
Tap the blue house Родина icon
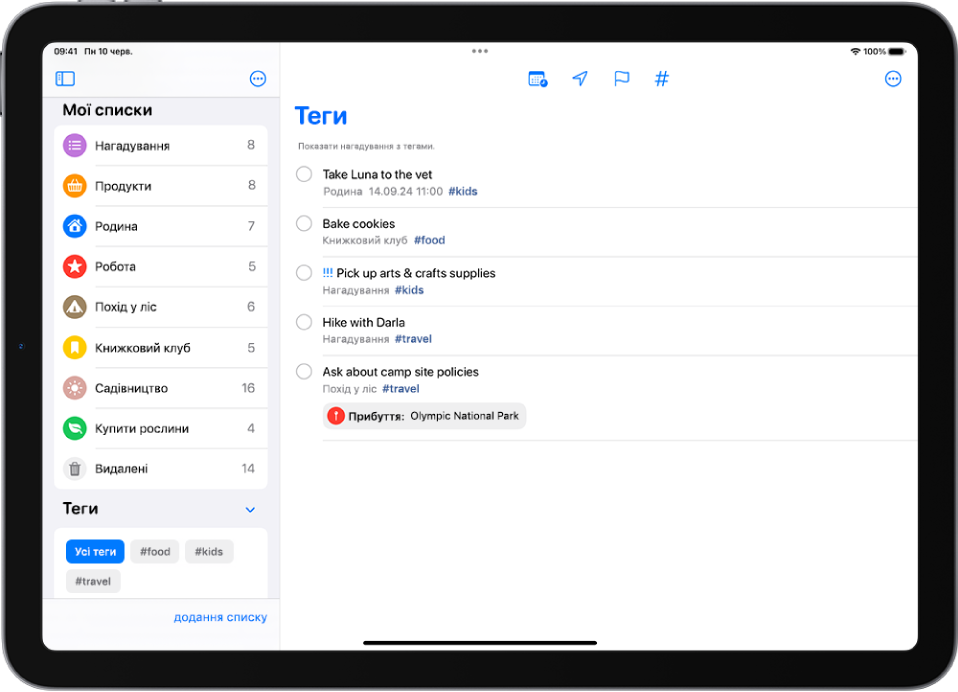pos(75,226)
